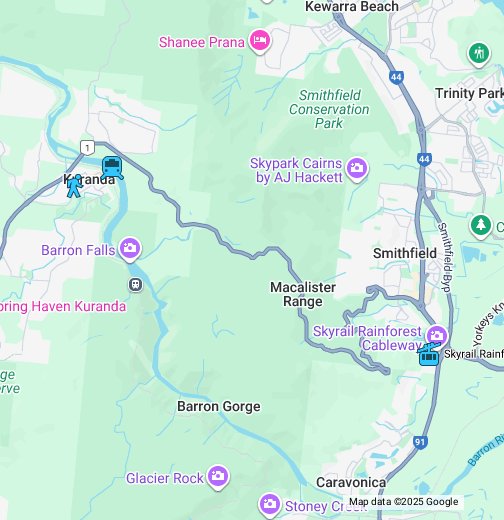
Task: Click the Map data ©2025 Google attribution
Action: tap(404, 501)
